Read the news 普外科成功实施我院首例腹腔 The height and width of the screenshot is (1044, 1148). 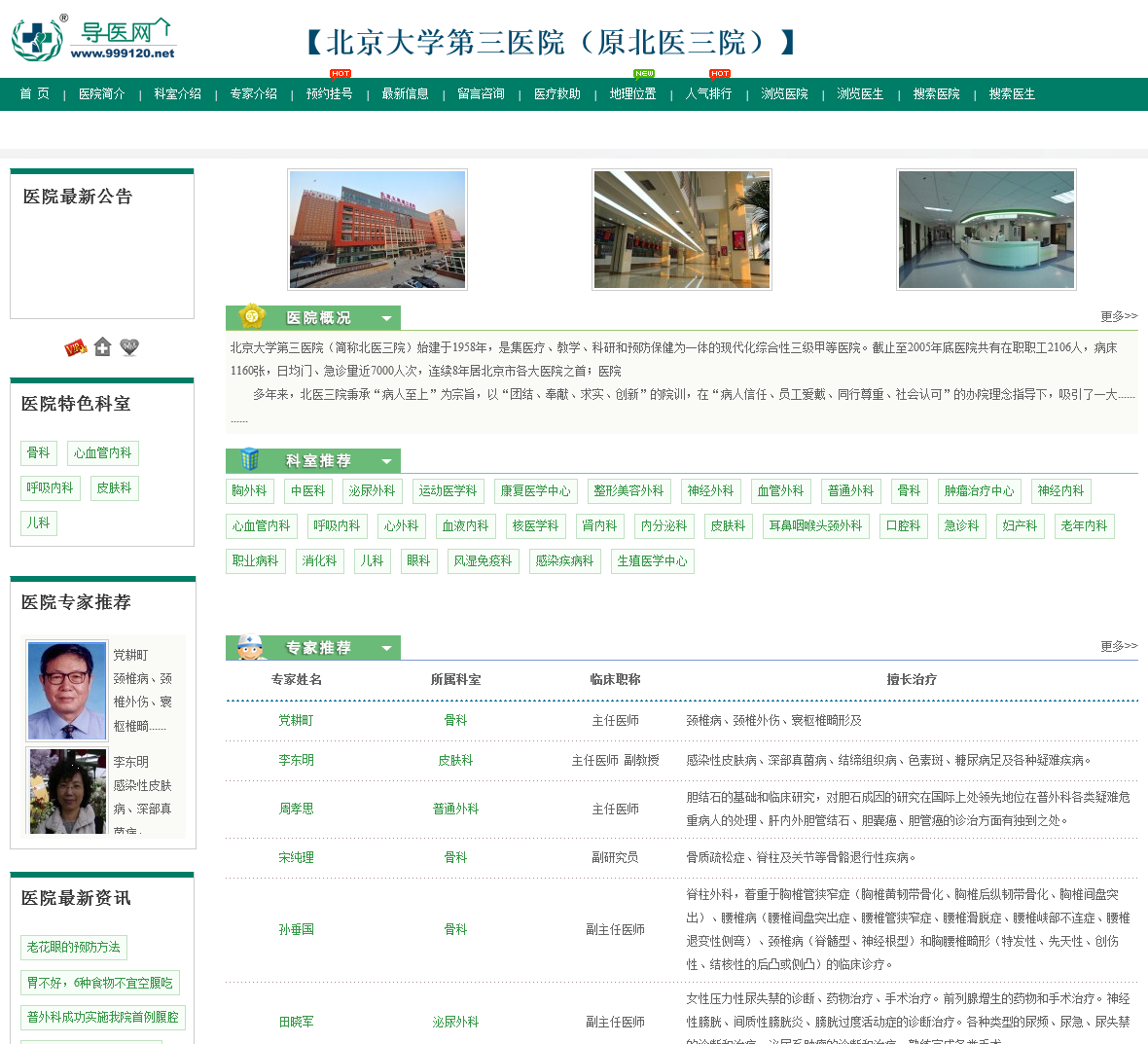click(x=103, y=1017)
